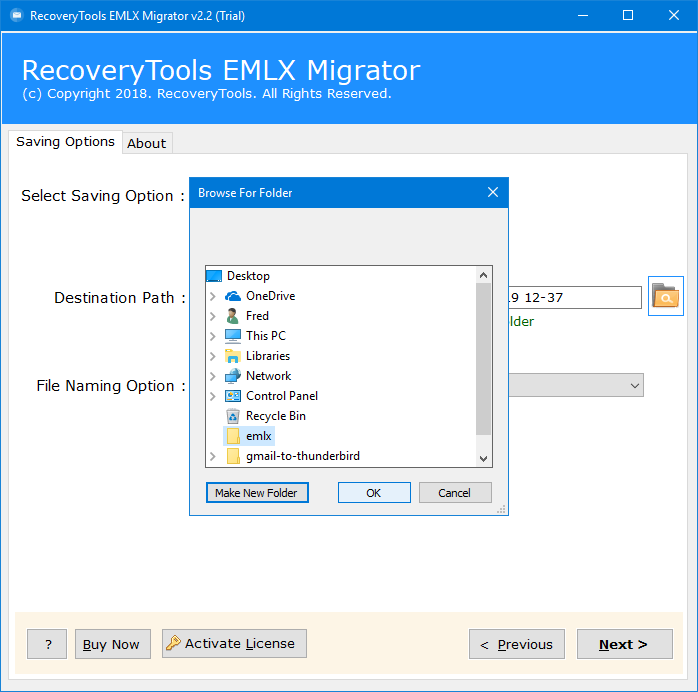The image size is (698, 692).
Task: Select the Control Panel label
Action: pyautogui.click(x=282, y=396)
